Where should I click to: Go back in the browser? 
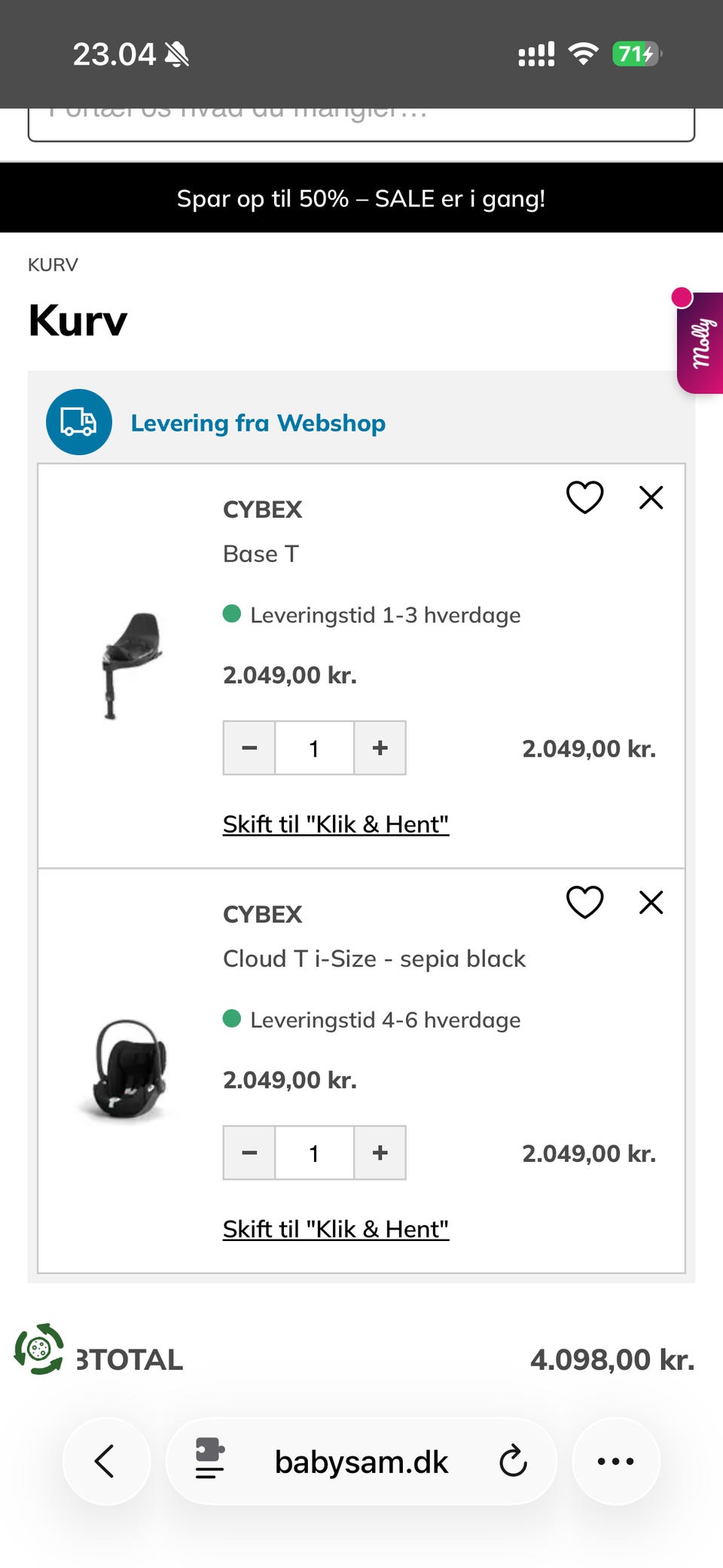(x=105, y=1461)
